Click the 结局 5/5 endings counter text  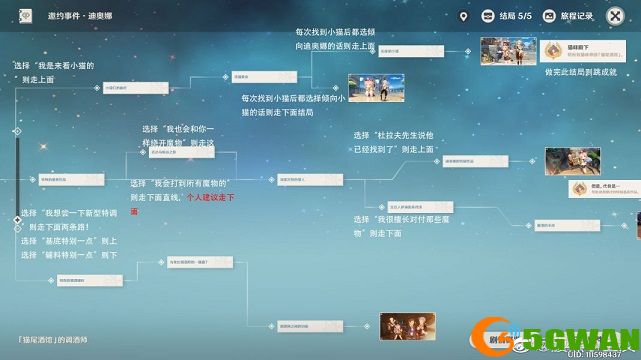[x=515, y=16]
